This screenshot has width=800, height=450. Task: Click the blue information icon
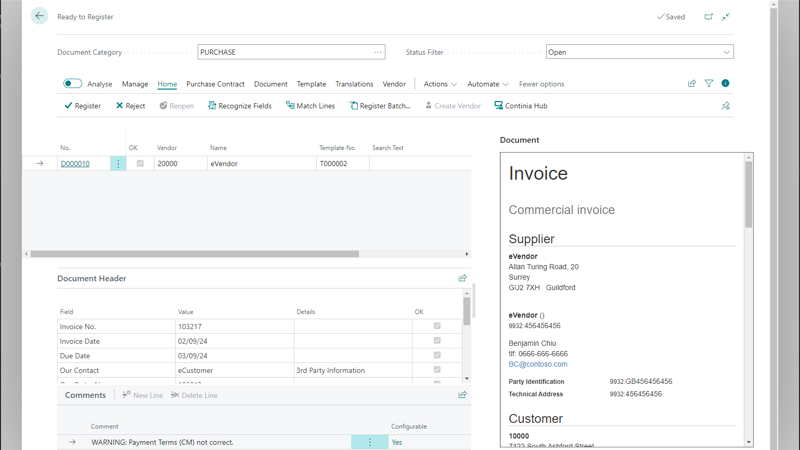pyautogui.click(x=725, y=84)
